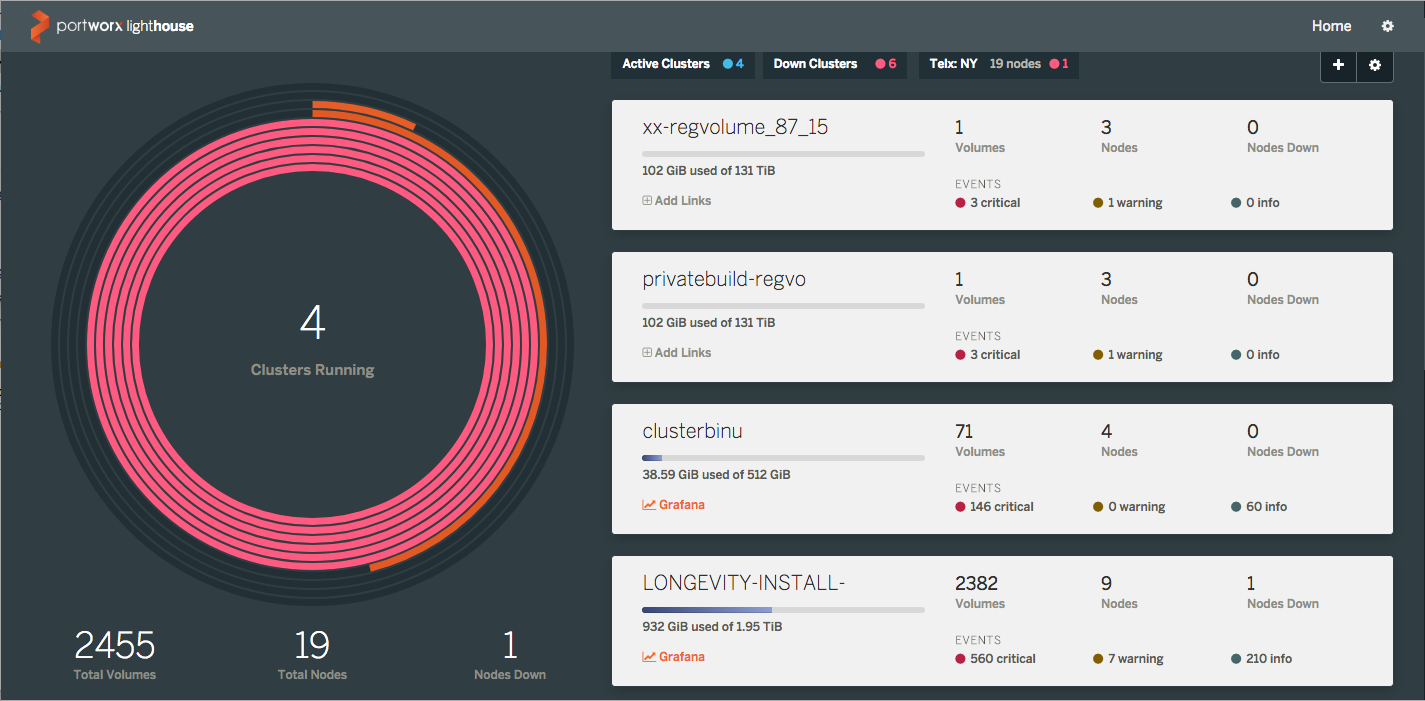
Task: Click the LONGEVITY-INSTALL storage usage bar
Action: pos(782,609)
